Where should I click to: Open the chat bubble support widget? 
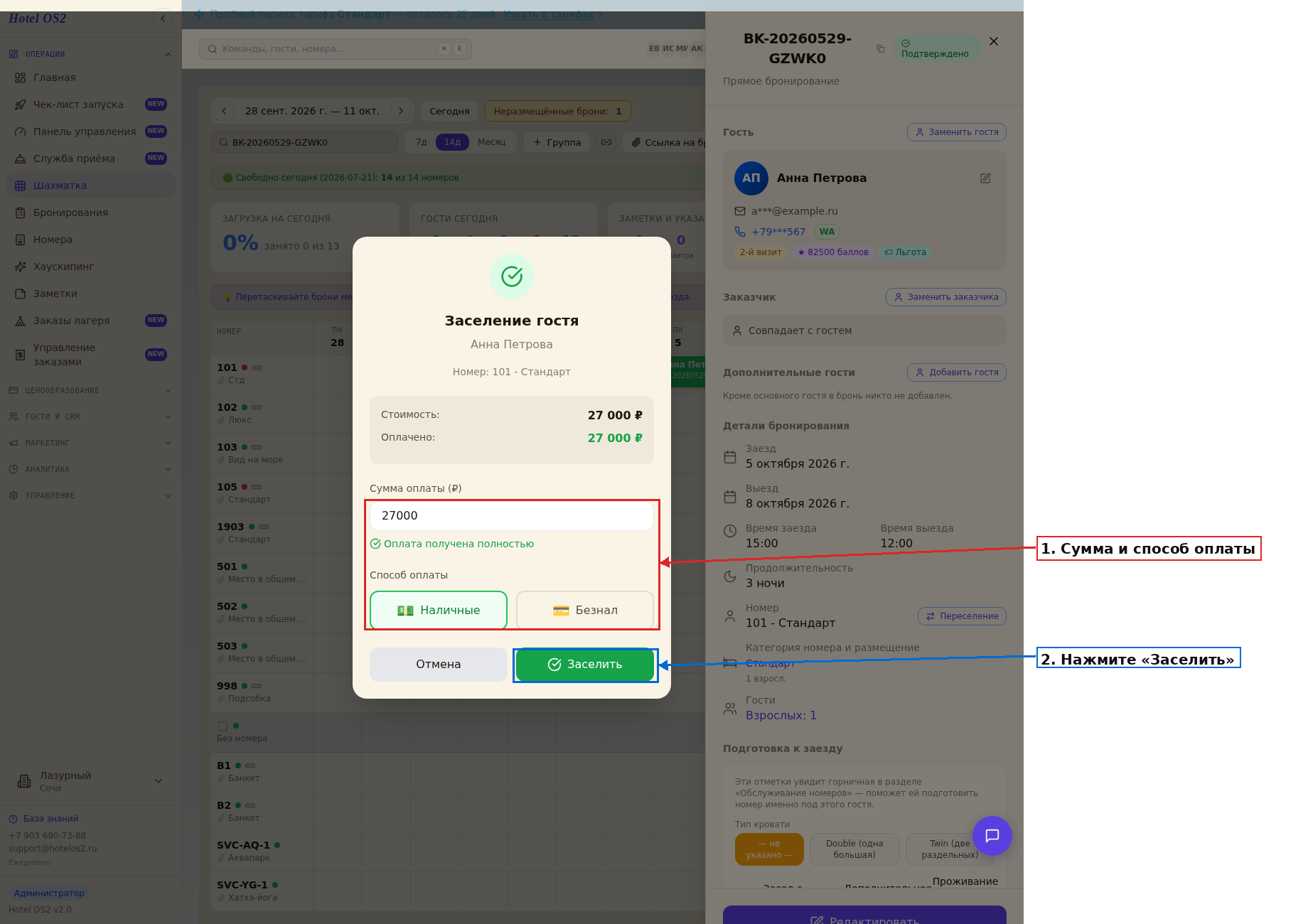pos(992,836)
